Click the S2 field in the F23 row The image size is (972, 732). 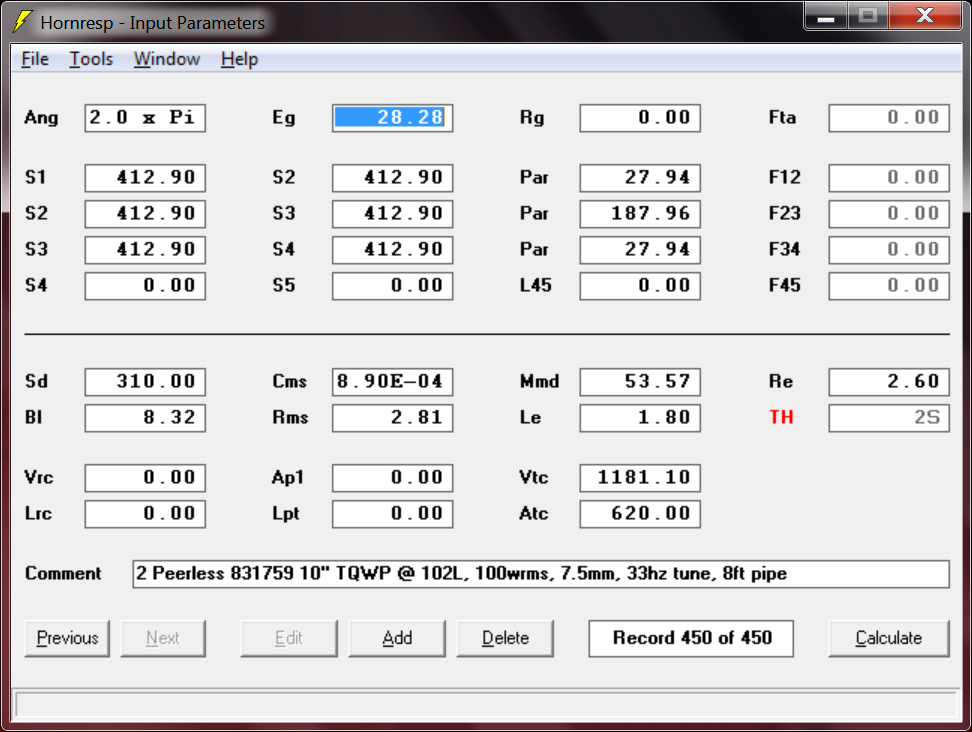click(145, 214)
